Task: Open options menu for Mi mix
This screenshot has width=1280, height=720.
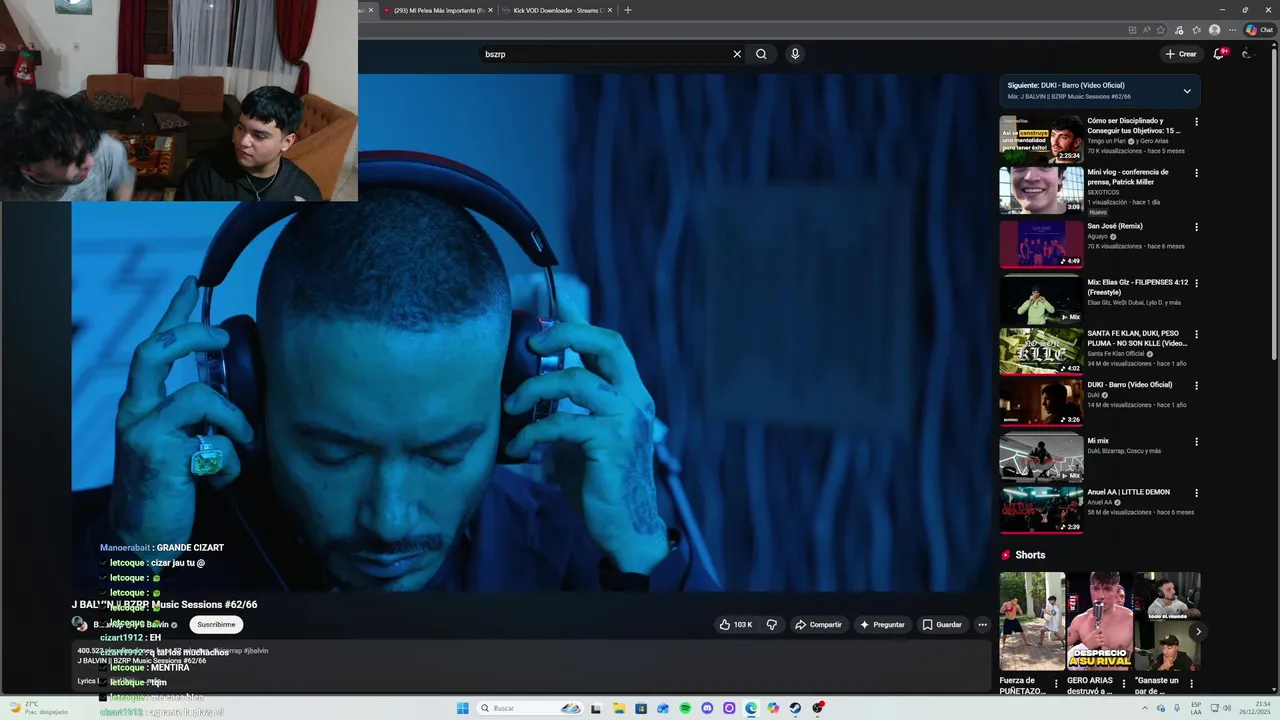Action: [x=1196, y=442]
